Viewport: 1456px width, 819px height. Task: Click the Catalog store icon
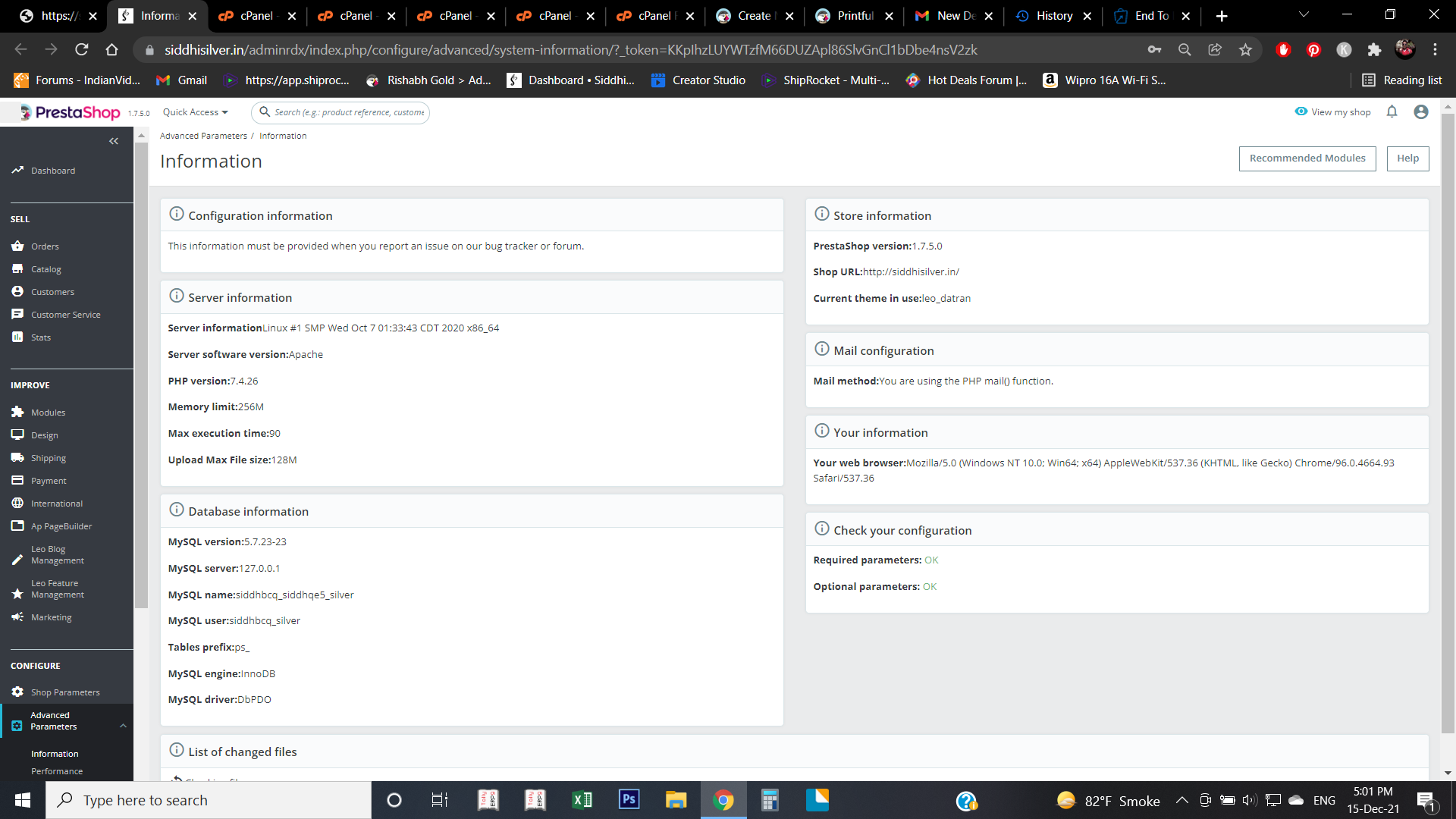pyautogui.click(x=17, y=268)
